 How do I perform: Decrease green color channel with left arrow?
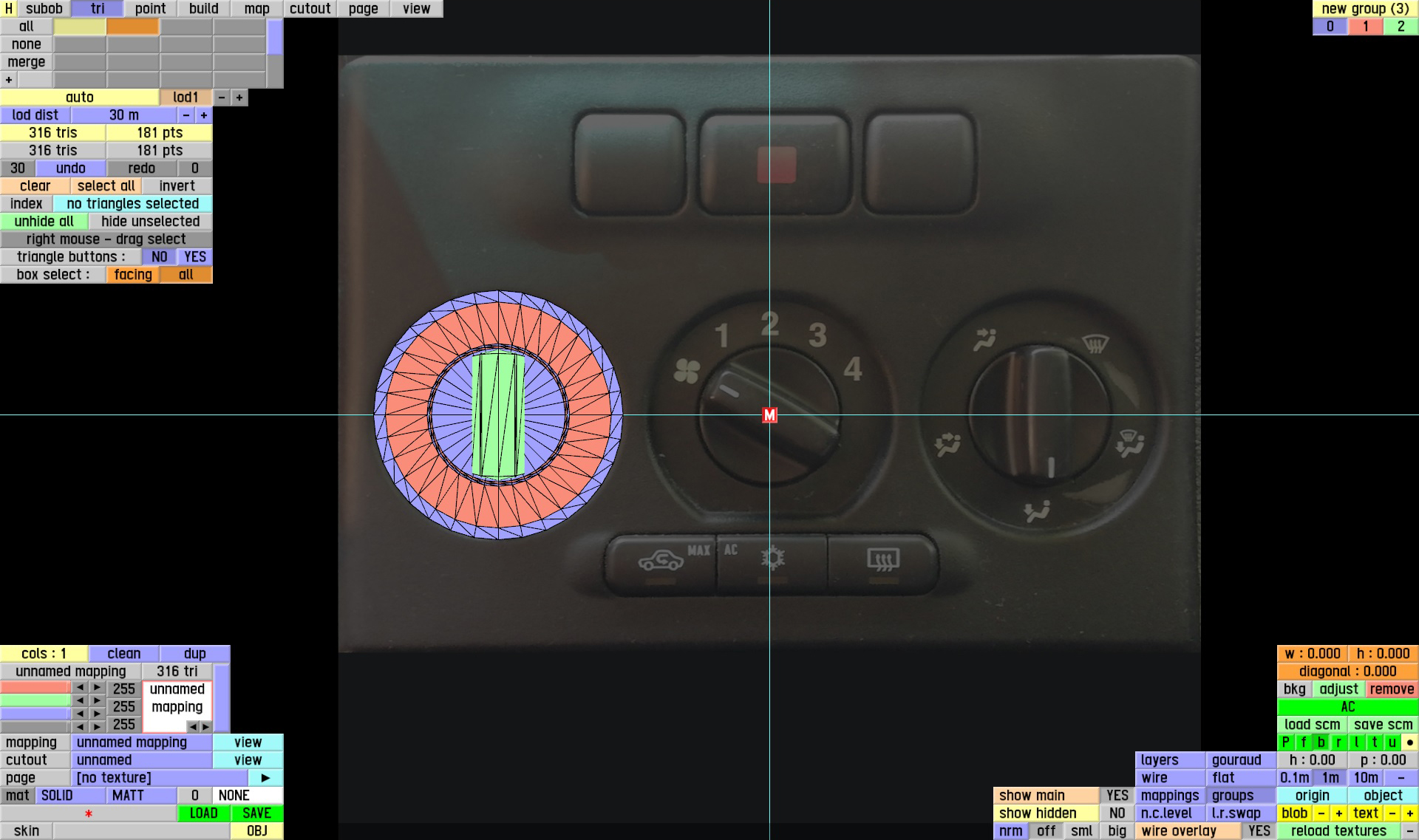coord(80,700)
